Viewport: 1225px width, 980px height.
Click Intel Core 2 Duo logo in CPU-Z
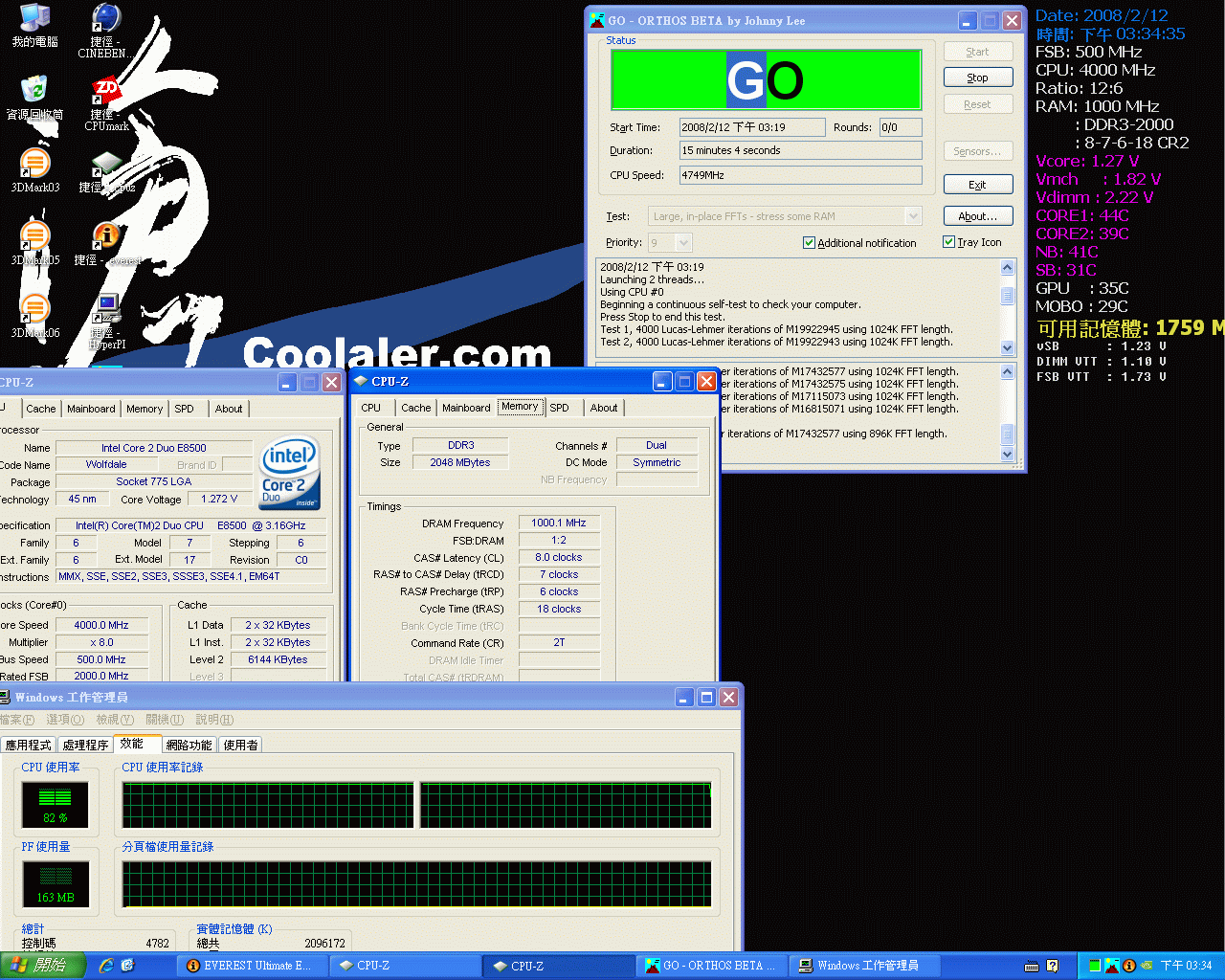(x=289, y=475)
